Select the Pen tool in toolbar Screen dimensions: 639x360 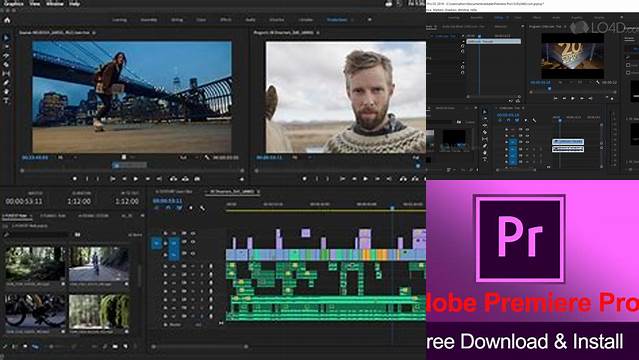click(6, 83)
